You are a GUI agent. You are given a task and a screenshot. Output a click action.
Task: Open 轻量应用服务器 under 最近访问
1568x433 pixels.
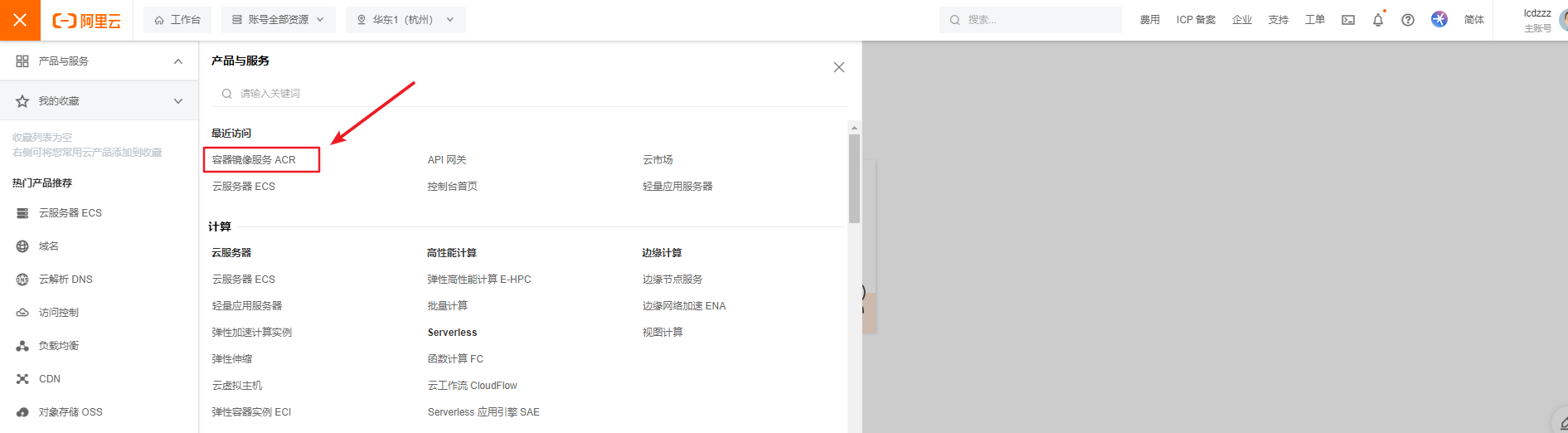tap(677, 187)
